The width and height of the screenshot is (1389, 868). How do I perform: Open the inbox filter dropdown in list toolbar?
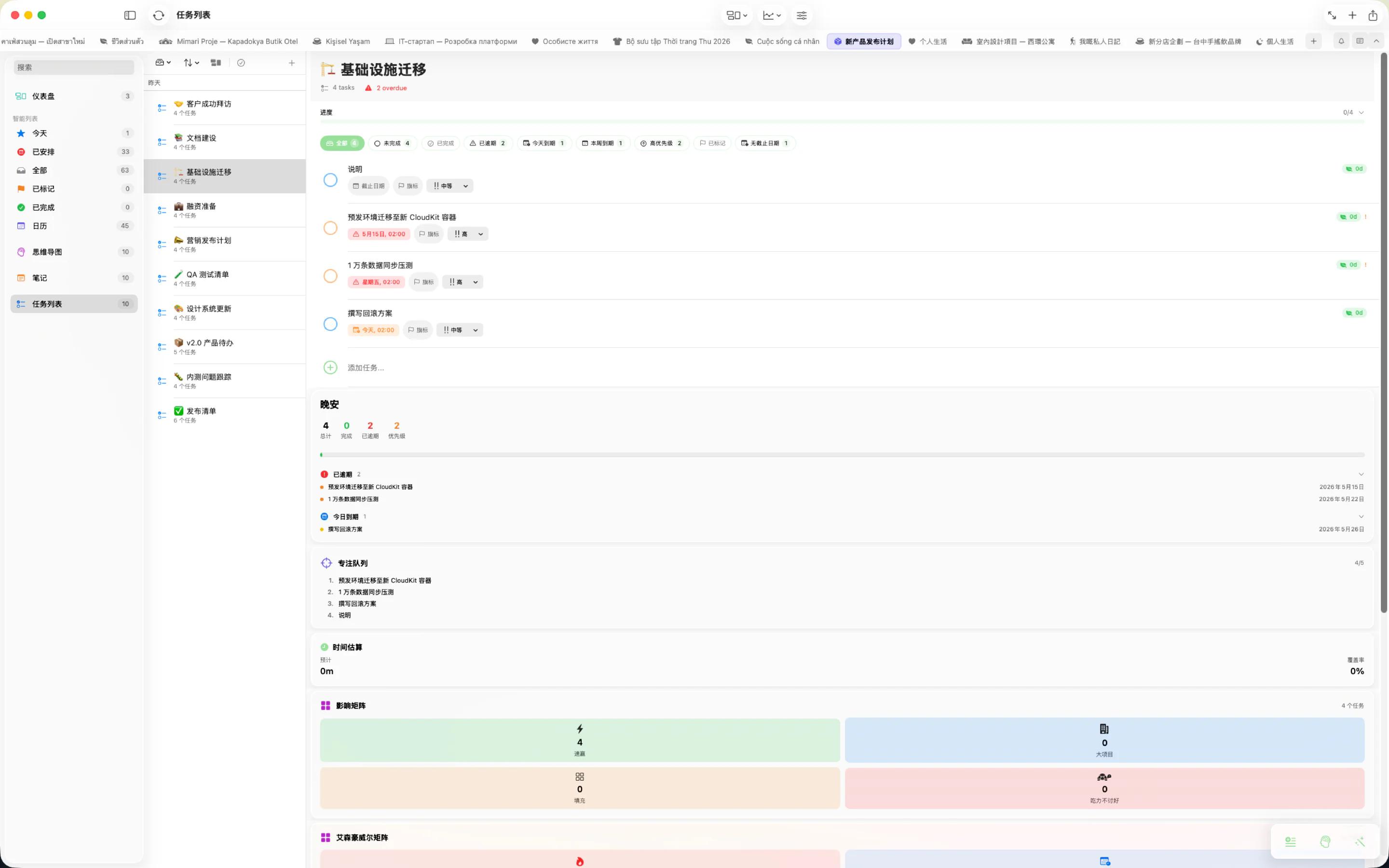(163, 63)
